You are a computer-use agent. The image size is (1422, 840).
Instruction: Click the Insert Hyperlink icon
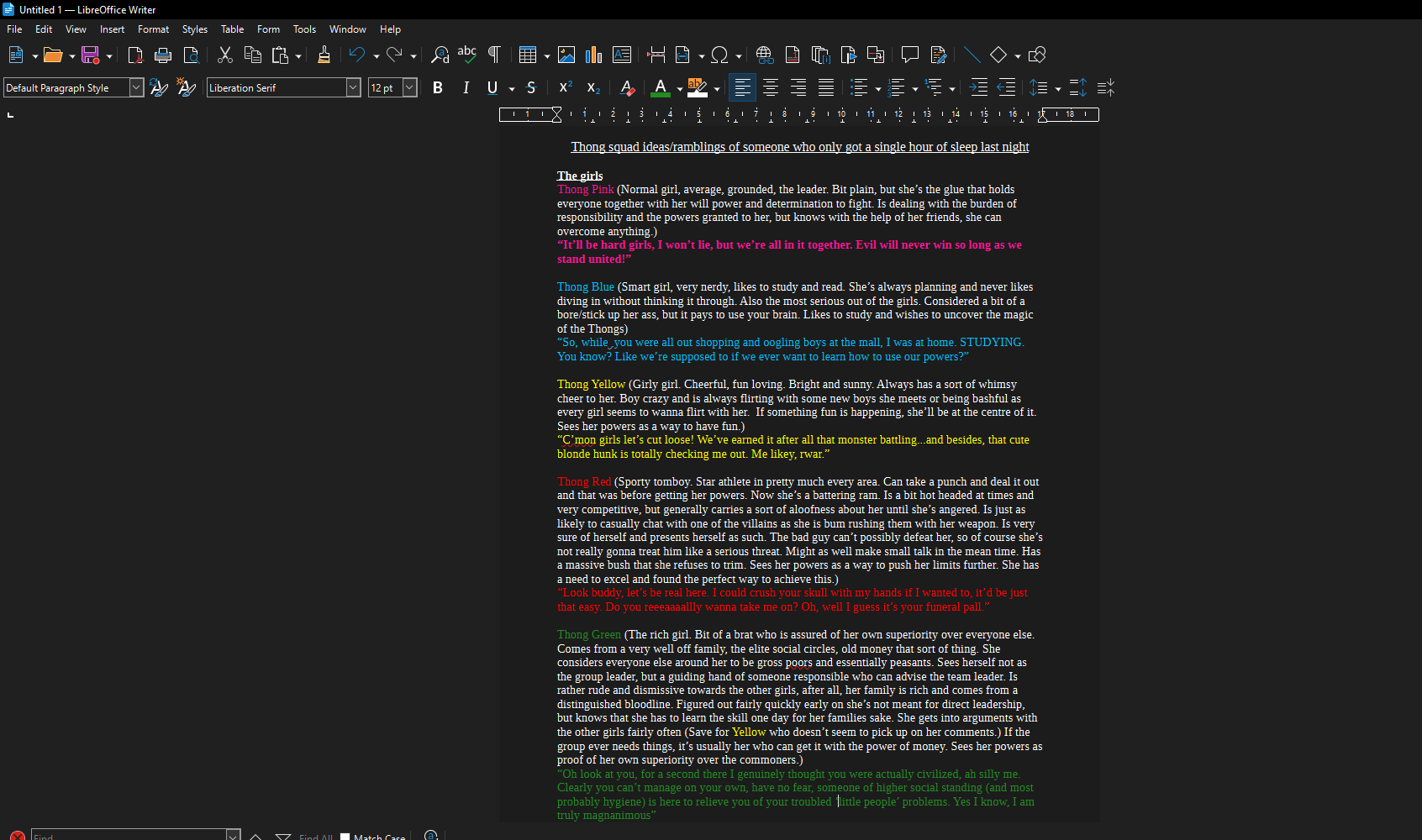tap(764, 55)
